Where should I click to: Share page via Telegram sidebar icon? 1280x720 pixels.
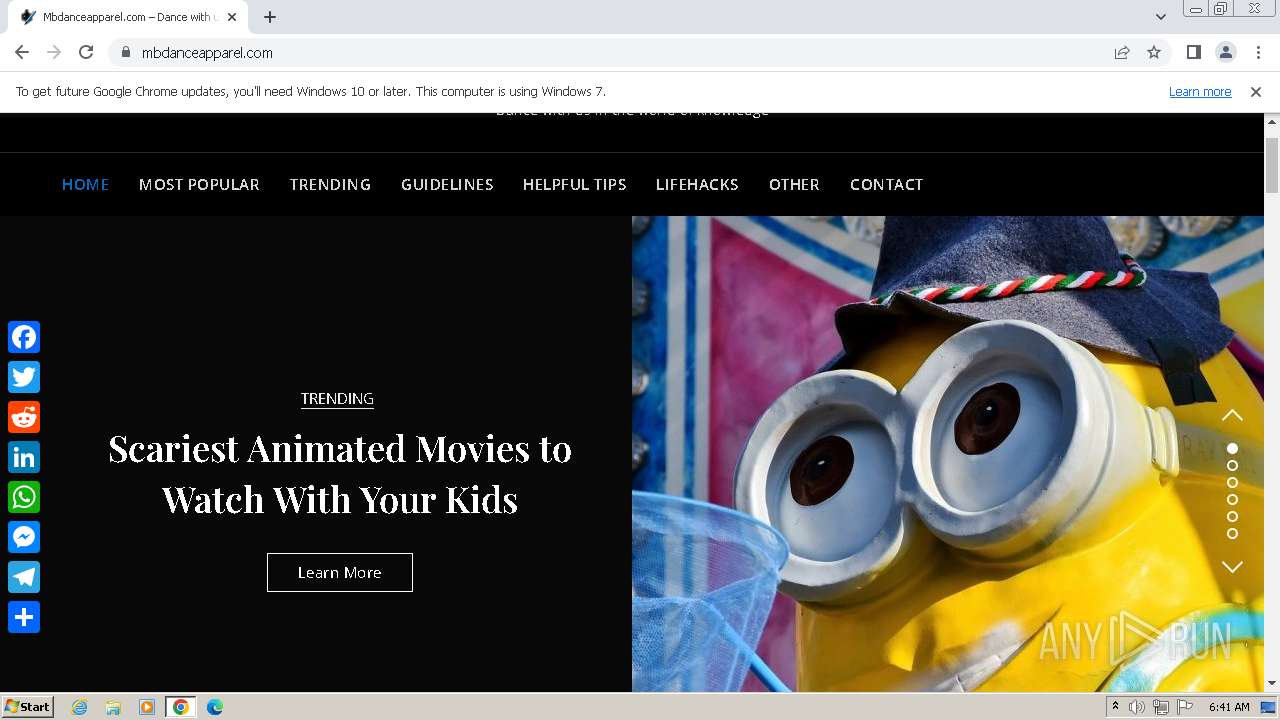point(24,577)
